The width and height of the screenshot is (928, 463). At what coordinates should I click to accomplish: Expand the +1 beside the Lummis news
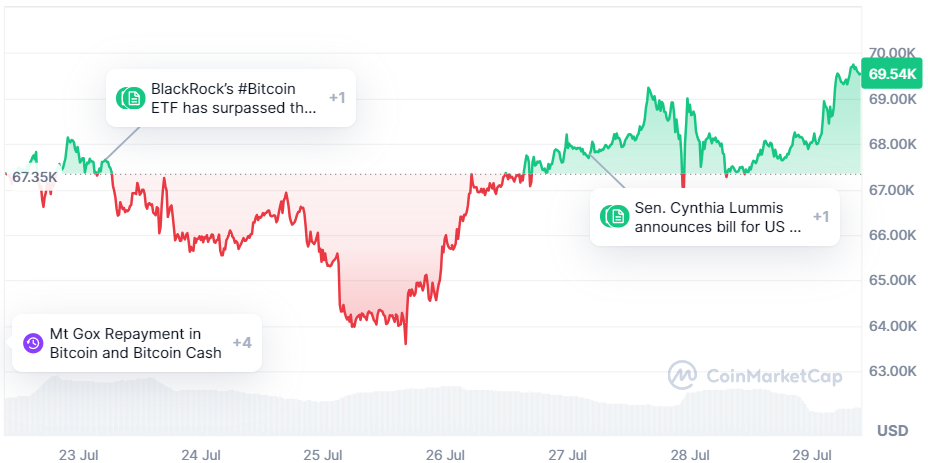click(821, 217)
